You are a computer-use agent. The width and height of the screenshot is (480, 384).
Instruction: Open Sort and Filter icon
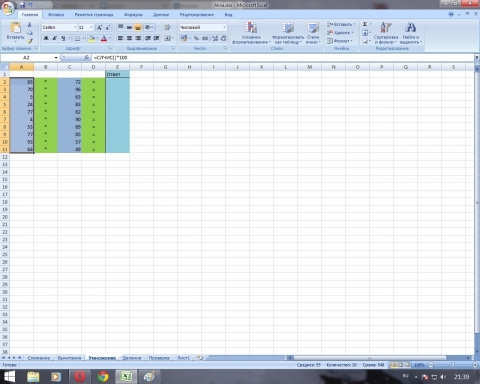[386, 28]
